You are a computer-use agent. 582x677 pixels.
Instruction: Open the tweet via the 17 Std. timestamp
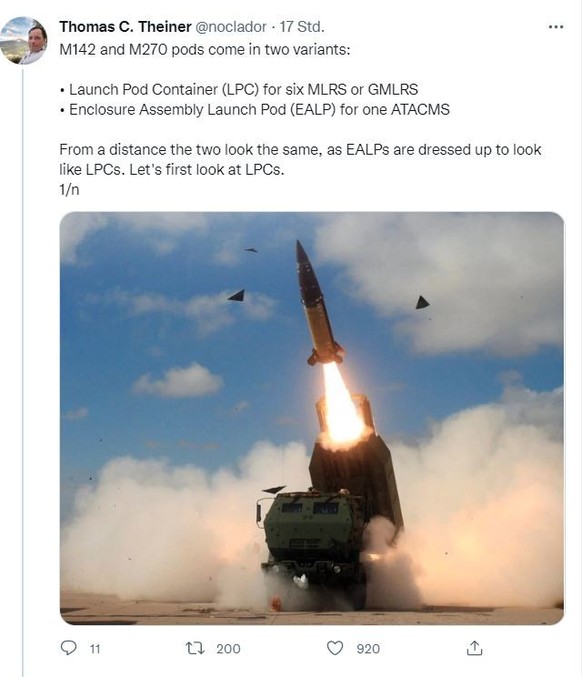pos(301,27)
